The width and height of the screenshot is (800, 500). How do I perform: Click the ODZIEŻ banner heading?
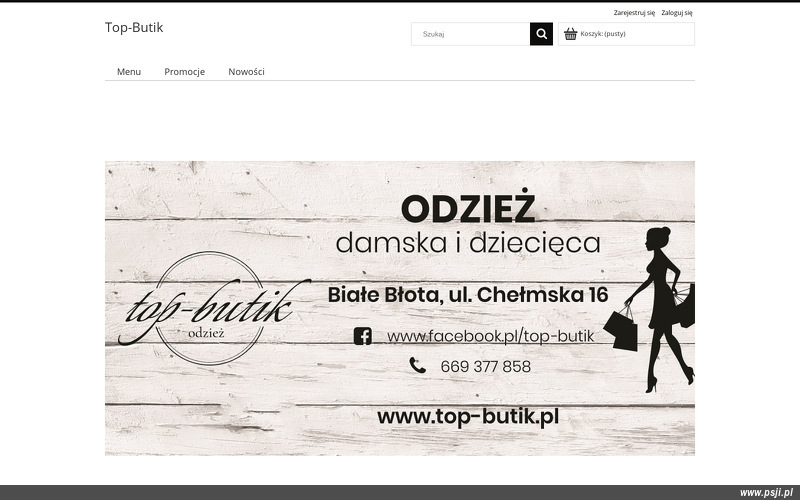[x=468, y=207]
